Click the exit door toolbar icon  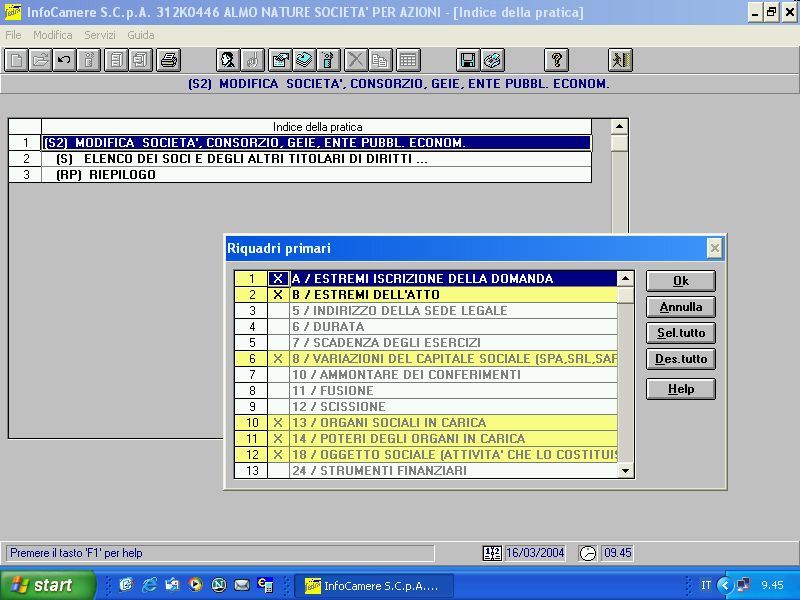pyautogui.click(x=620, y=61)
